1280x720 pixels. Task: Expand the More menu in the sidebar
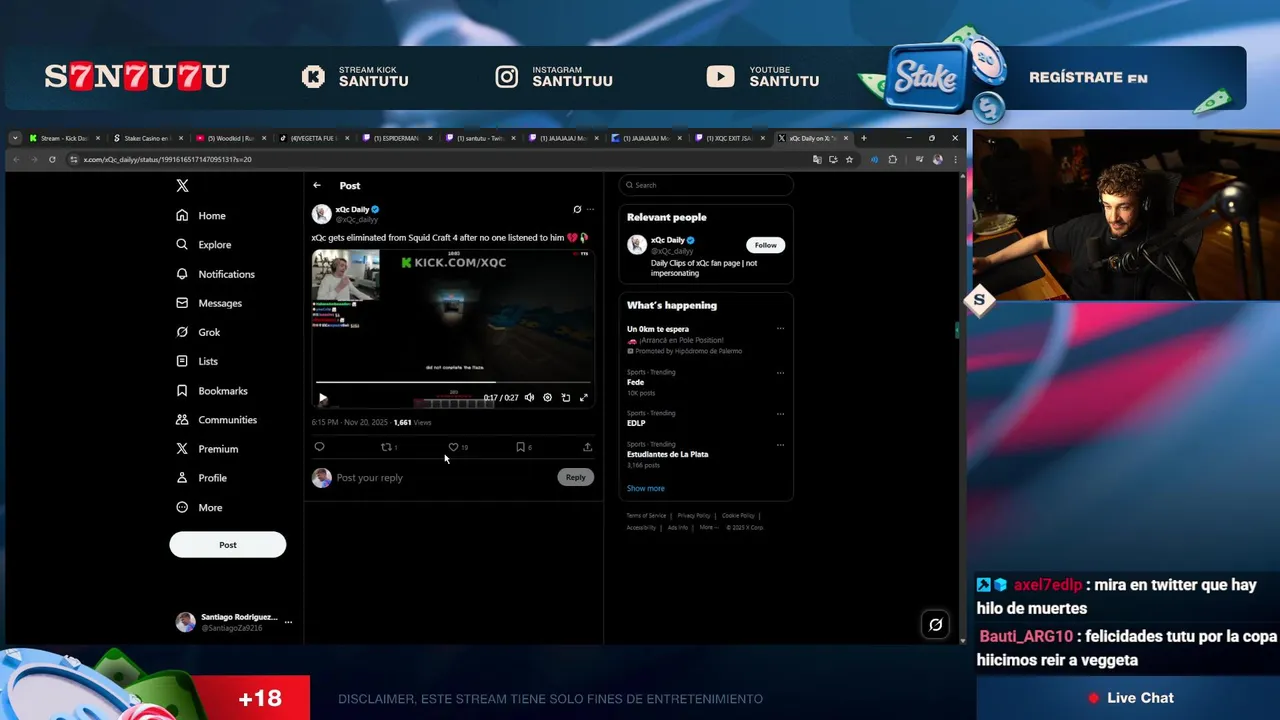pos(199,507)
